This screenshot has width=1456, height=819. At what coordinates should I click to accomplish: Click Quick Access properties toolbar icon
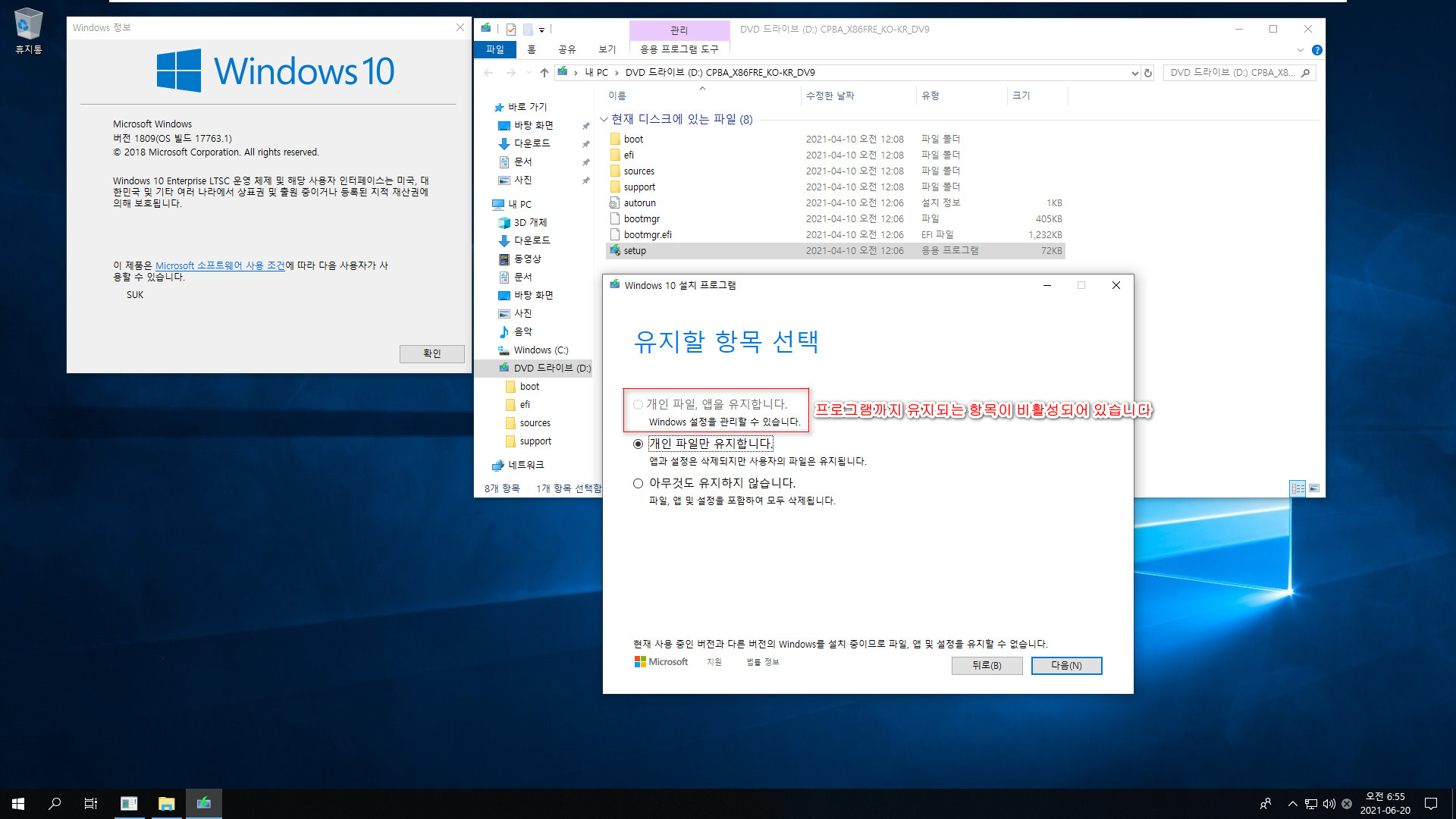[x=511, y=30]
